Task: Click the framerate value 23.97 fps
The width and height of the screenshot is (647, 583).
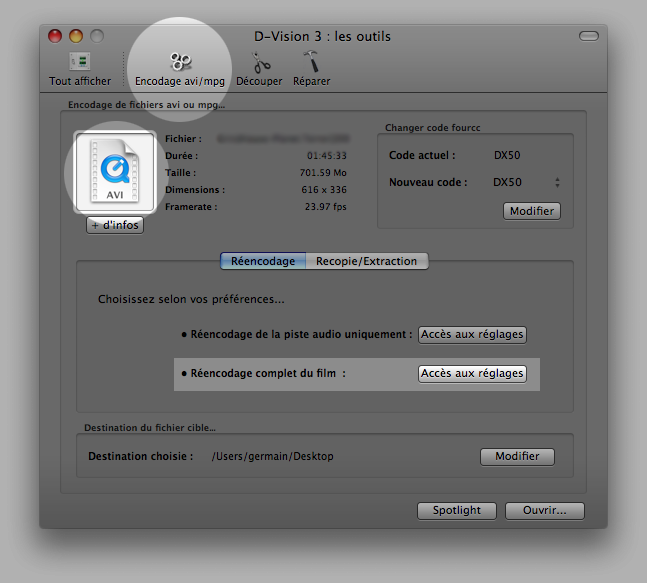Action: pyautogui.click(x=326, y=207)
